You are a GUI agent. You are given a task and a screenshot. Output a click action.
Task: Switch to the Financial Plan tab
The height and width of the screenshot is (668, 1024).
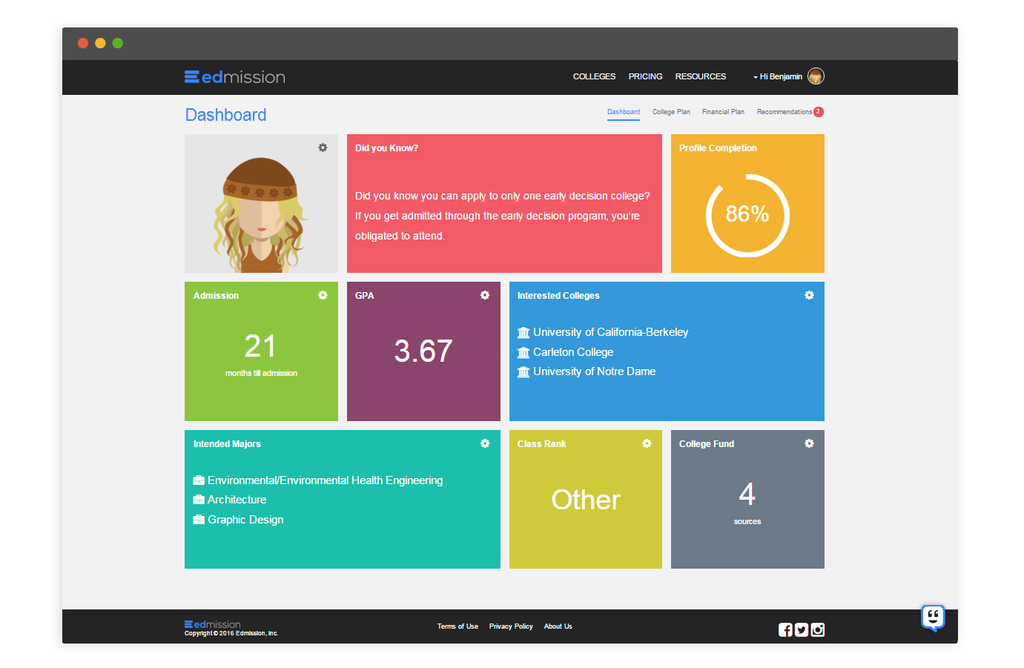click(x=723, y=112)
